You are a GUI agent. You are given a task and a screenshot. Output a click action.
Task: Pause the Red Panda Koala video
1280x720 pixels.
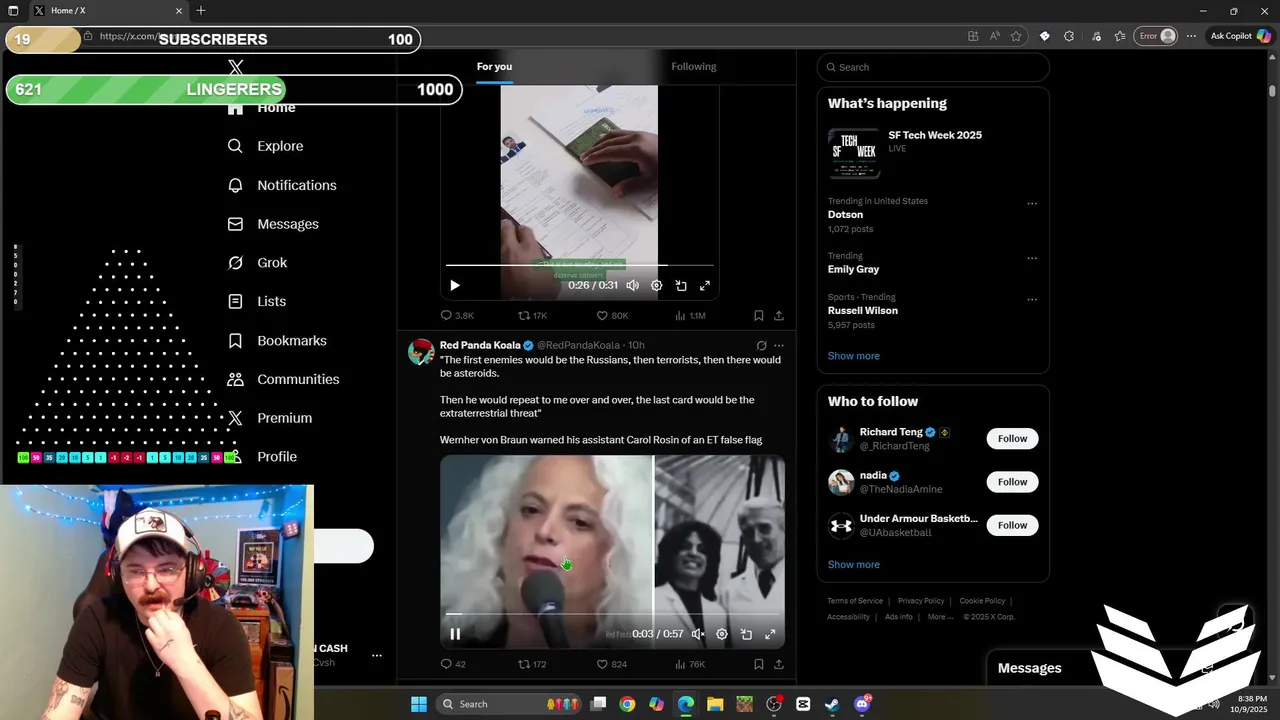455,634
